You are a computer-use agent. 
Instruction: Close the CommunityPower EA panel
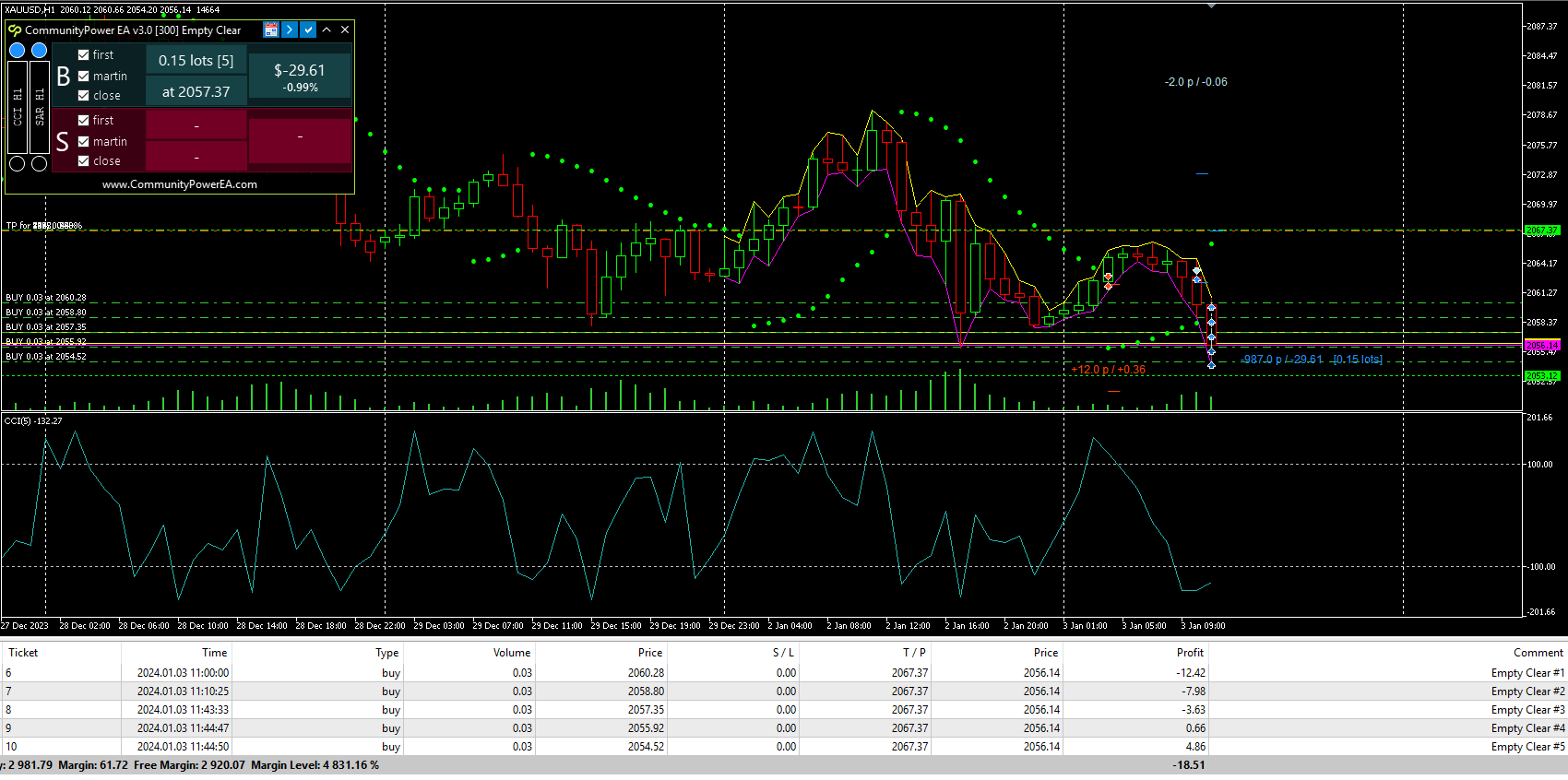345,30
